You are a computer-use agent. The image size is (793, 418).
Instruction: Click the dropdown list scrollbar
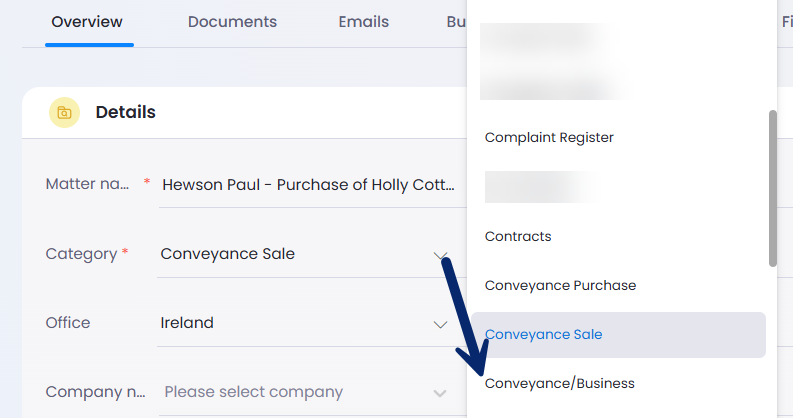click(x=772, y=189)
